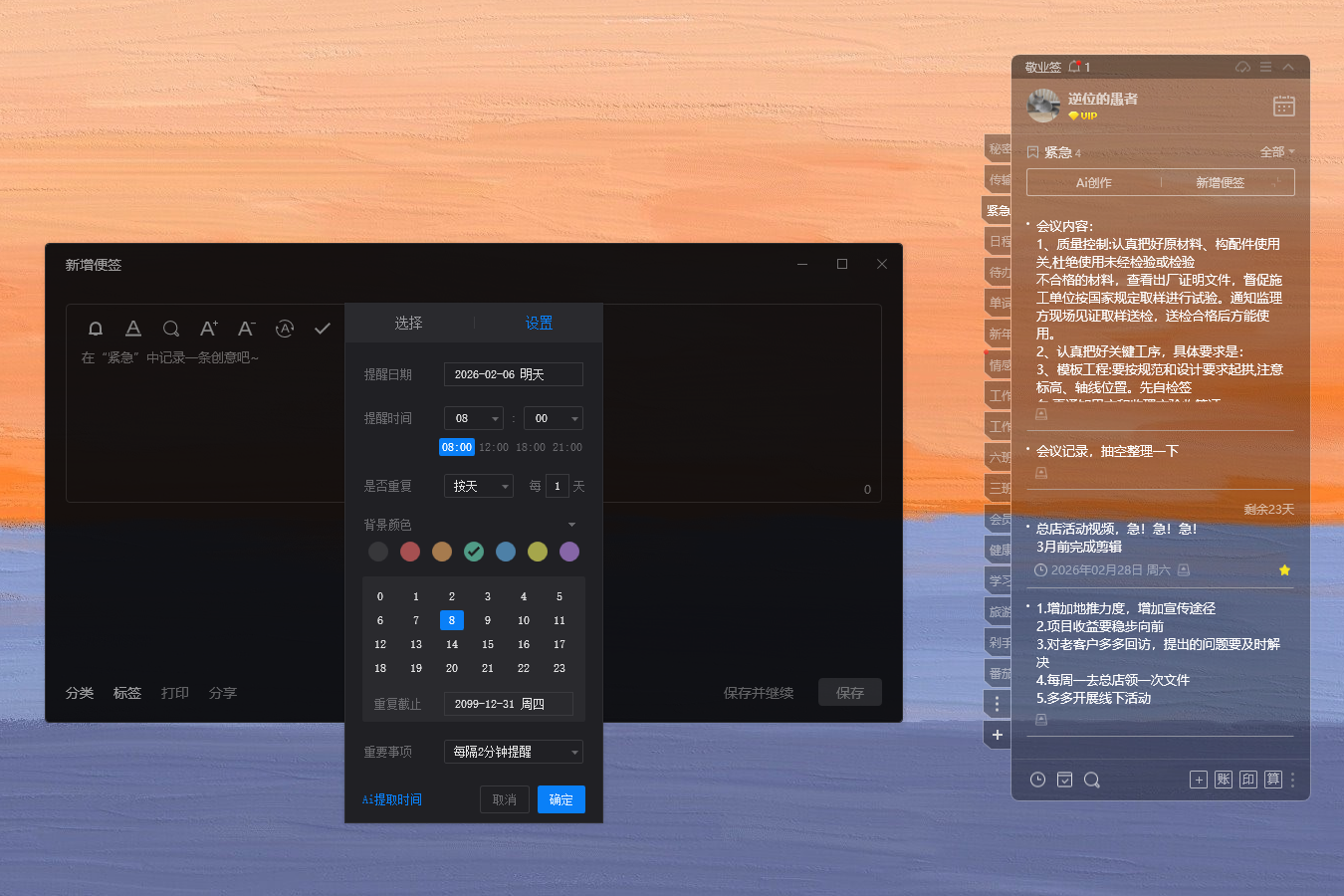Switch to the 选择 tab in reminder settings
Image resolution: width=1344 pixels, height=896 pixels.
[x=409, y=323]
